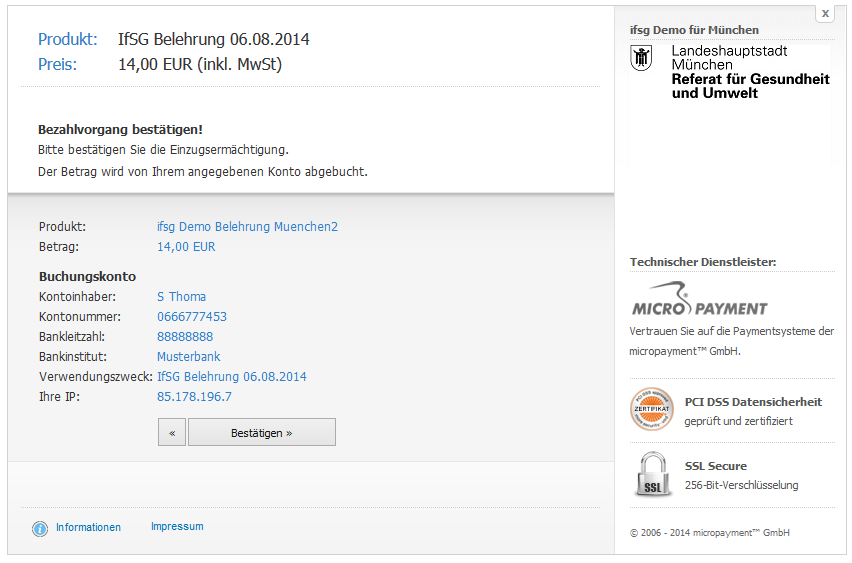Open the Informationen link
Image resolution: width=852 pixels, height=563 pixels.
tap(88, 527)
